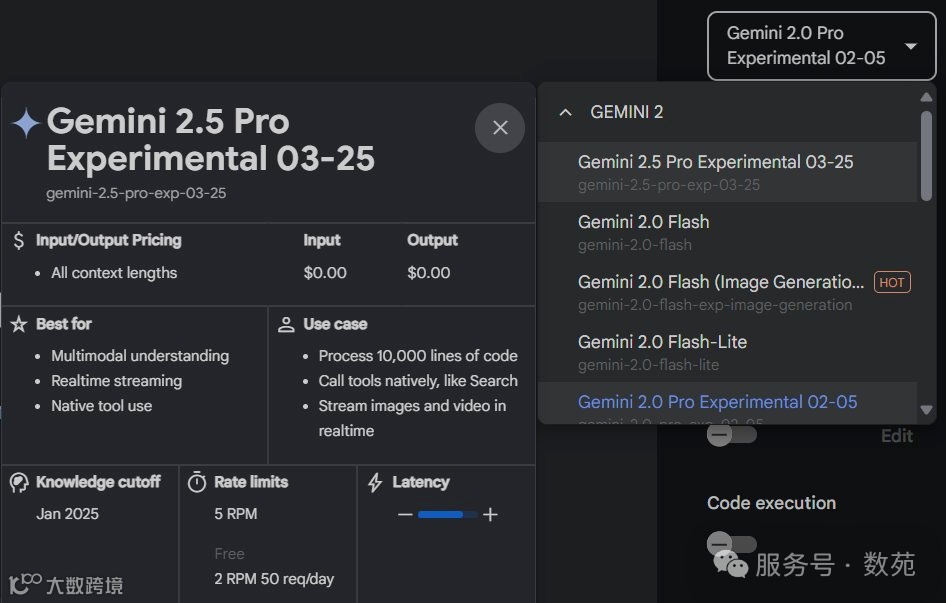Click the Knowledge cutoff head icon
946x603 pixels.
tap(19, 482)
